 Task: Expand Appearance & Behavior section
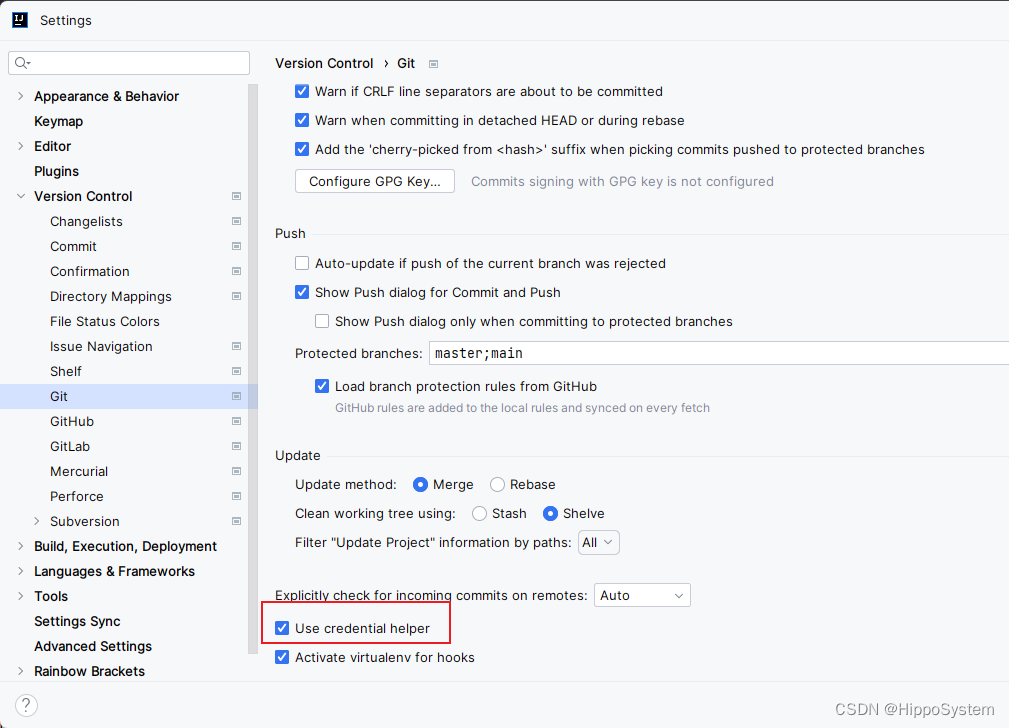[21, 96]
